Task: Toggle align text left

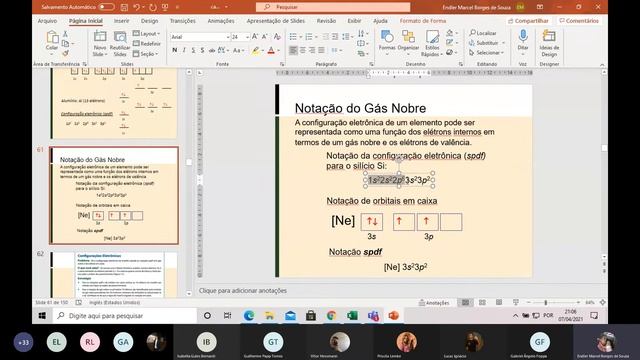Action: point(293,50)
